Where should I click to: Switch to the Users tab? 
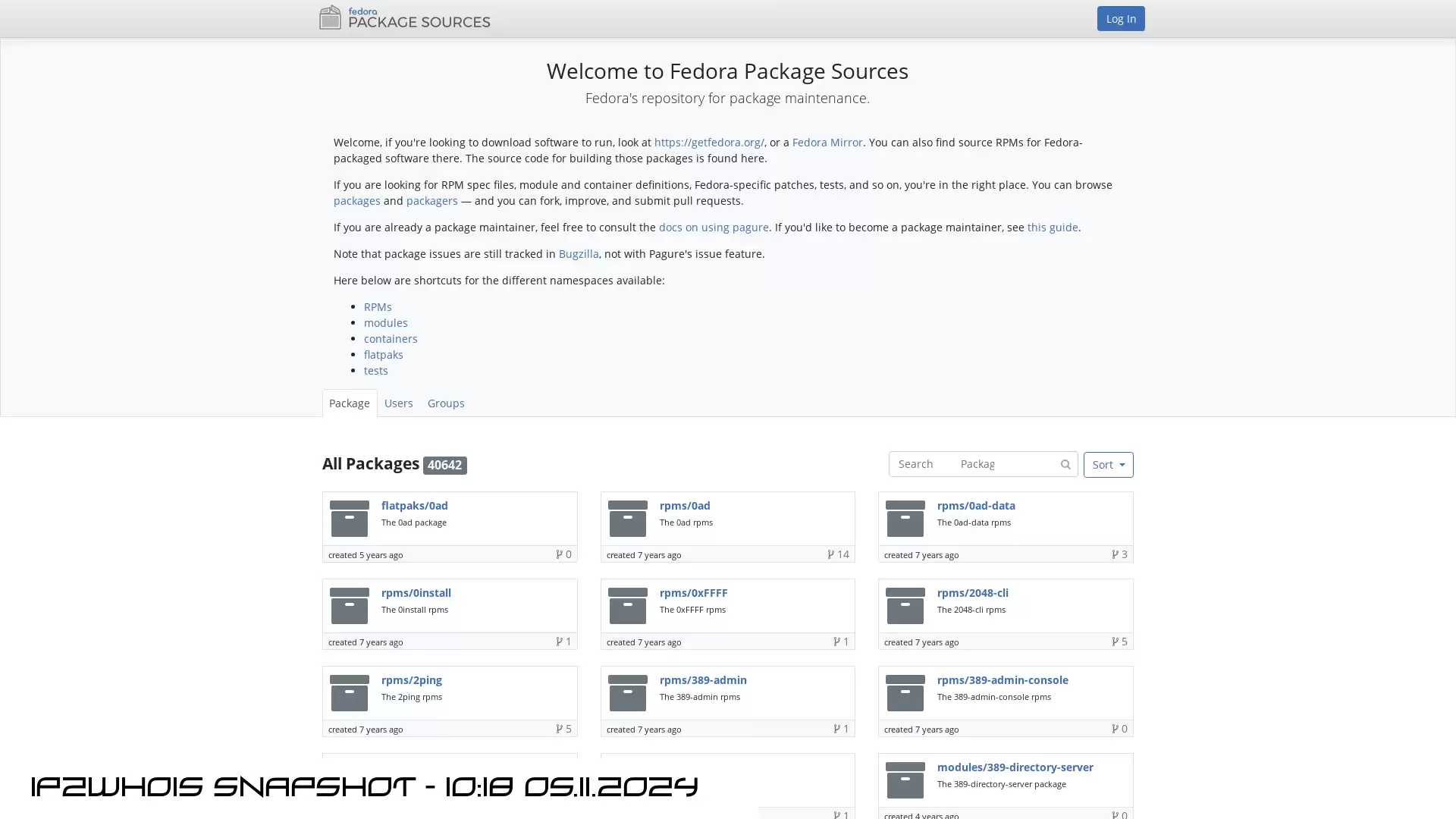point(398,403)
